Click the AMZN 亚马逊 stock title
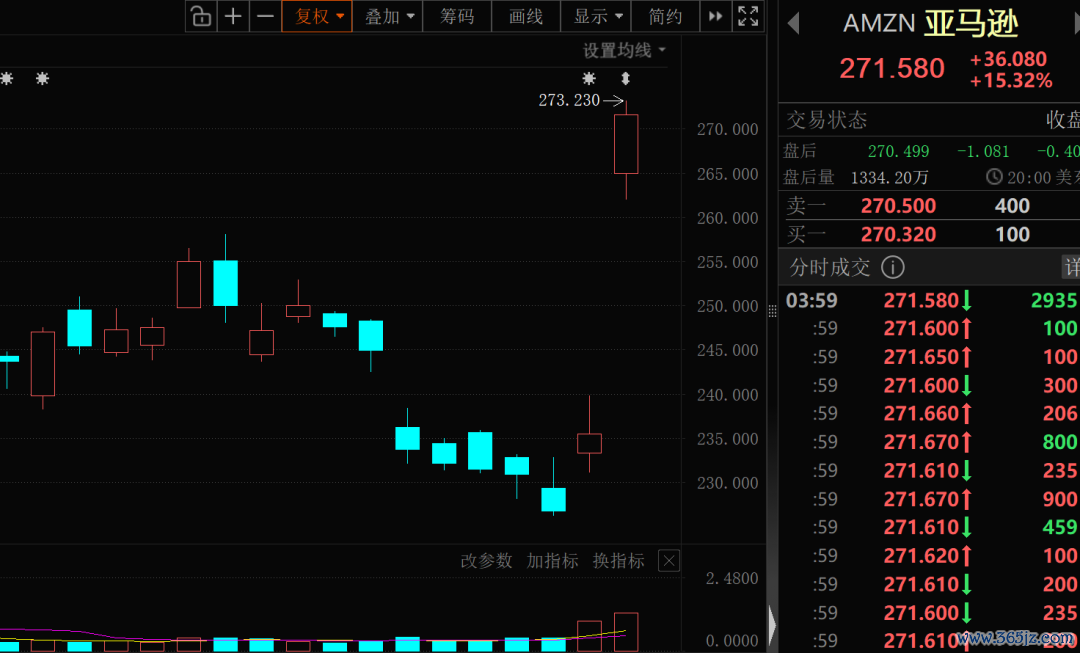The image size is (1080, 653). [931, 24]
